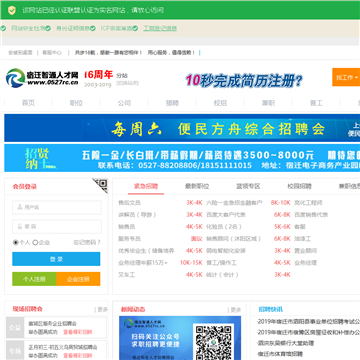This screenshot has width=360, height=360.
Task: Click 更多 beside 新闻动态
Action: click(x=236, y=309)
